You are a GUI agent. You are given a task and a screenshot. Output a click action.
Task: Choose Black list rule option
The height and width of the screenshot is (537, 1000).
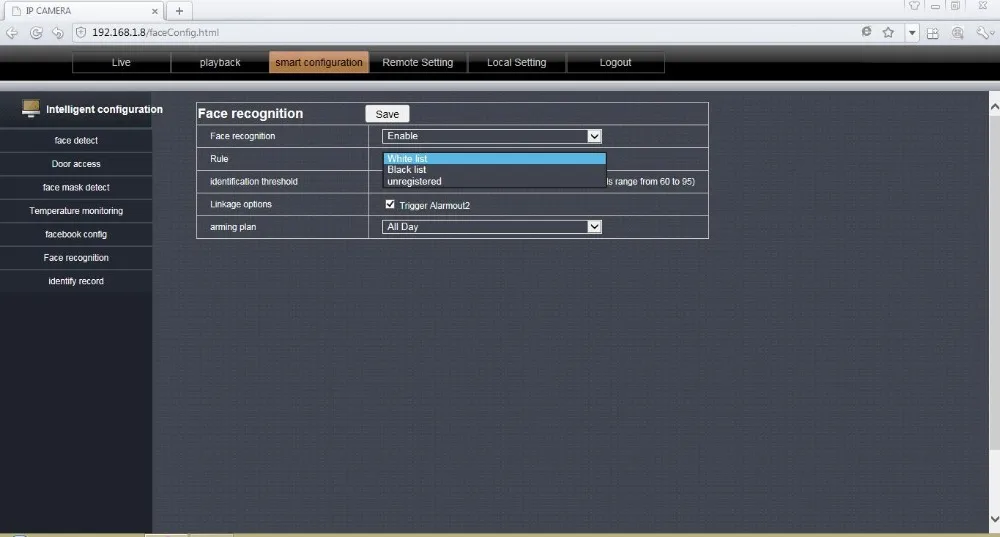(494, 170)
